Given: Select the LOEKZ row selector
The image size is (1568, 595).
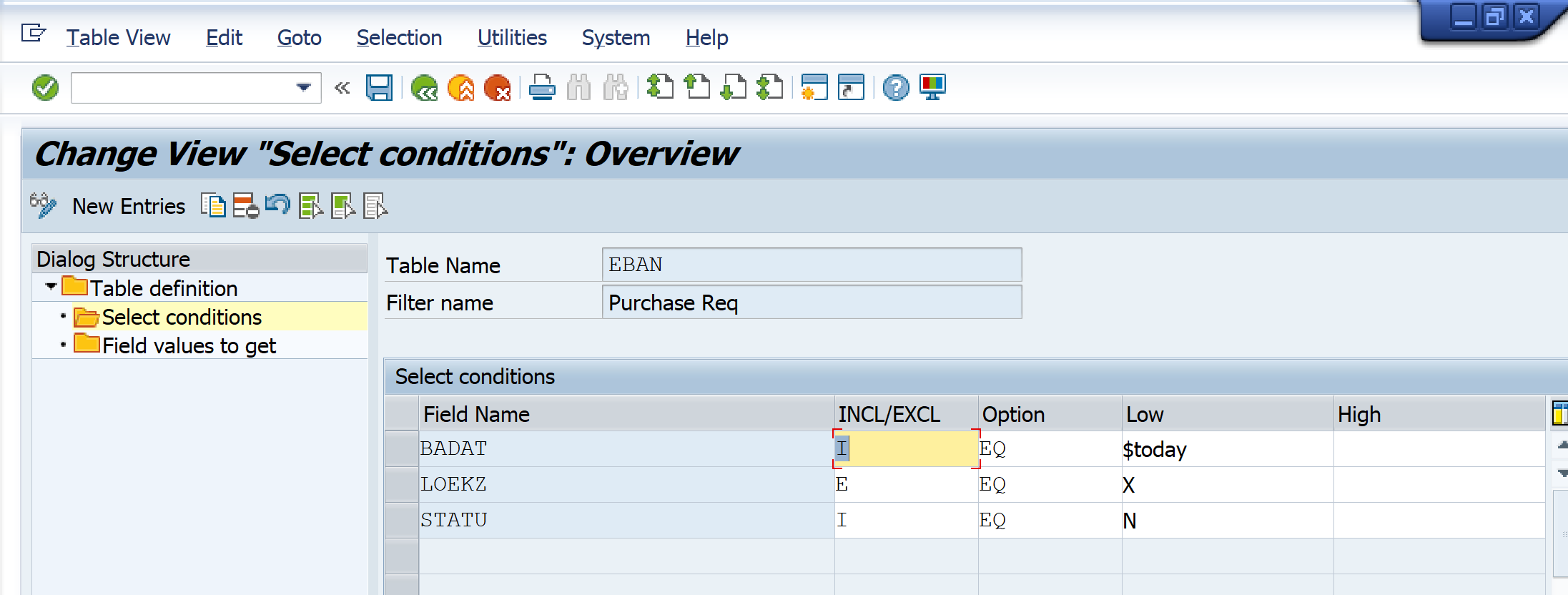Looking at the screenshot, I should point(402,485).
